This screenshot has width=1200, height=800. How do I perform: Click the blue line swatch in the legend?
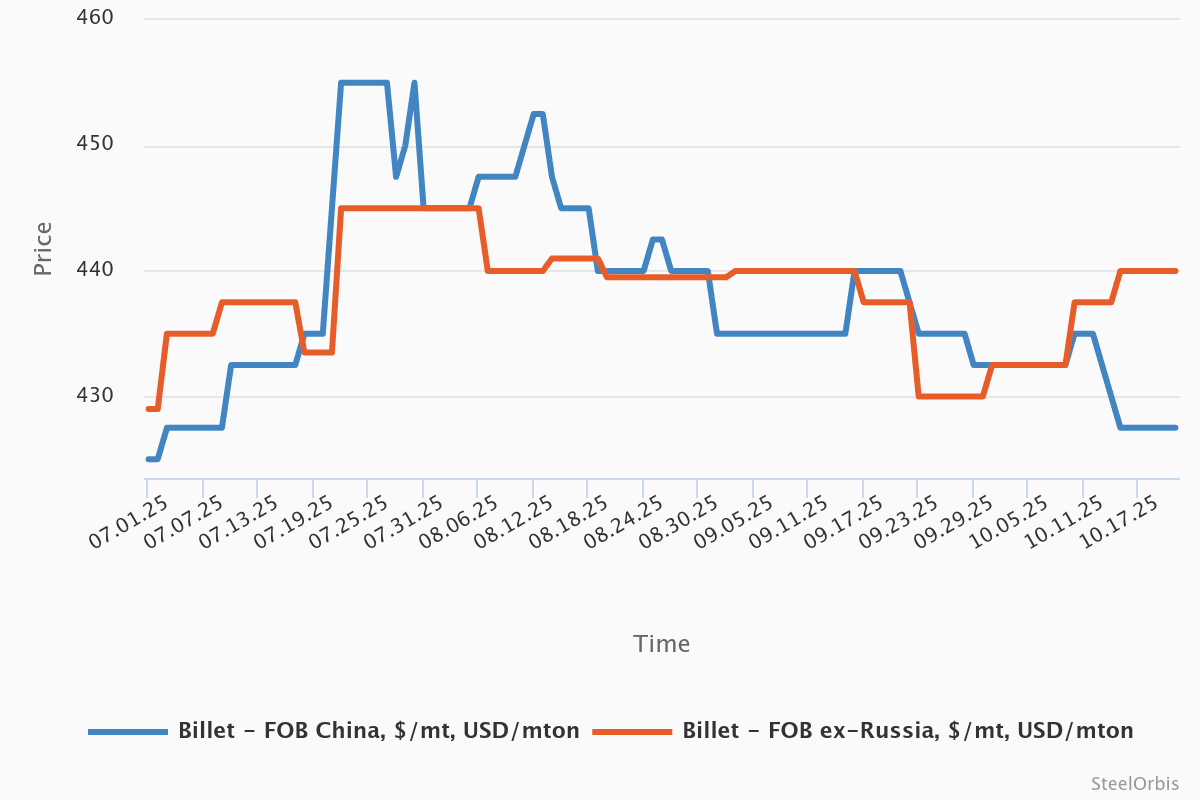(x=128, y=731)
